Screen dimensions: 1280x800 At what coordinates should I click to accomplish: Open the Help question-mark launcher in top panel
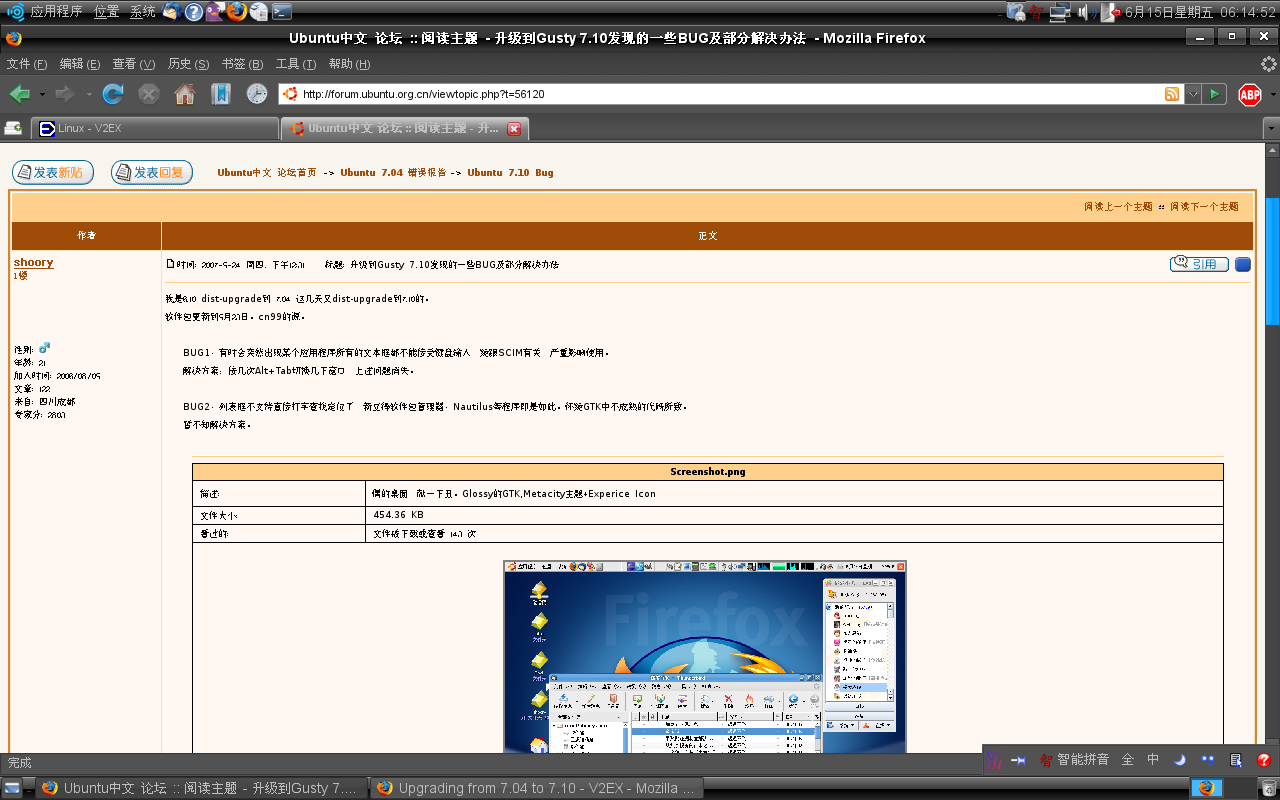193,11
